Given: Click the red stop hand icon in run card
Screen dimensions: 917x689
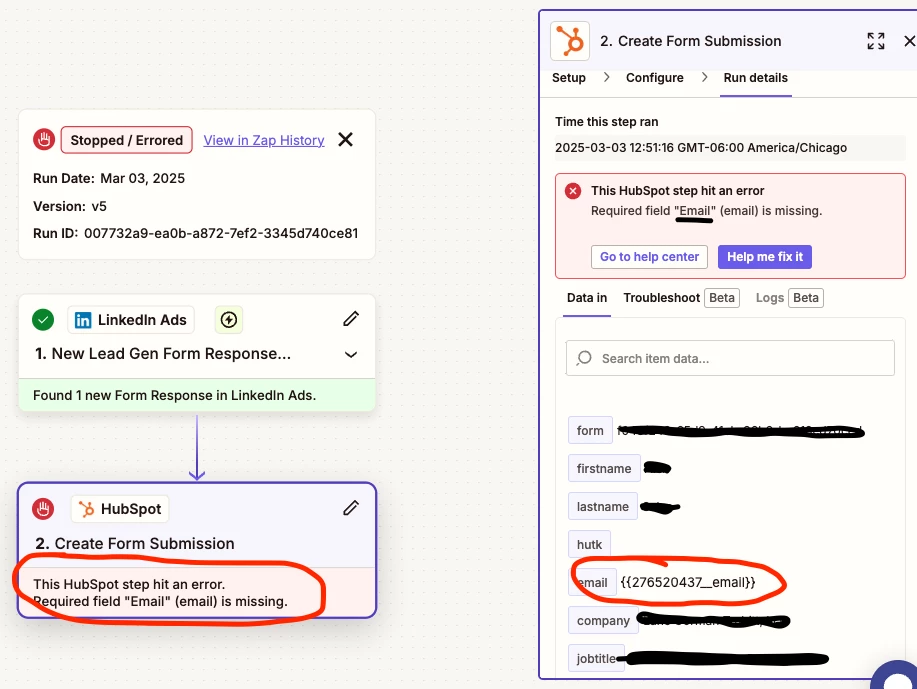Looking at the screenshot, I should (43, 140).
